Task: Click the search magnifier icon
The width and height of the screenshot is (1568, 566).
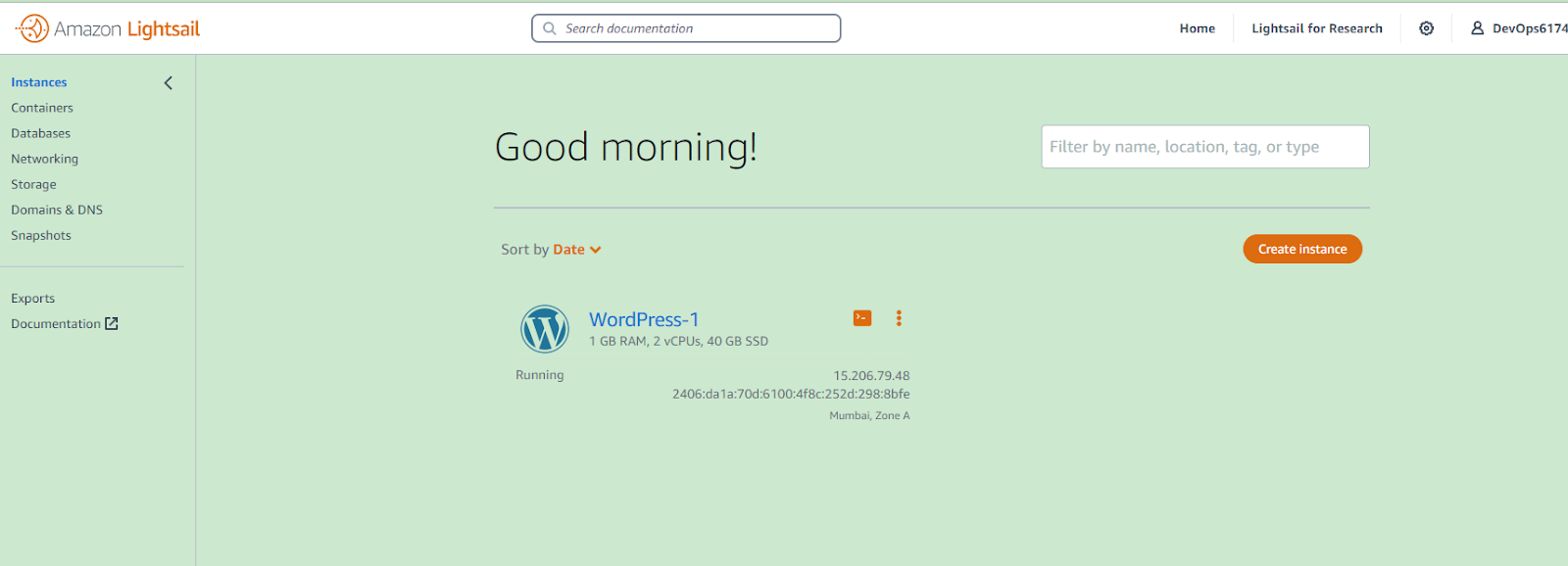Action: click(x=550, y=28)
